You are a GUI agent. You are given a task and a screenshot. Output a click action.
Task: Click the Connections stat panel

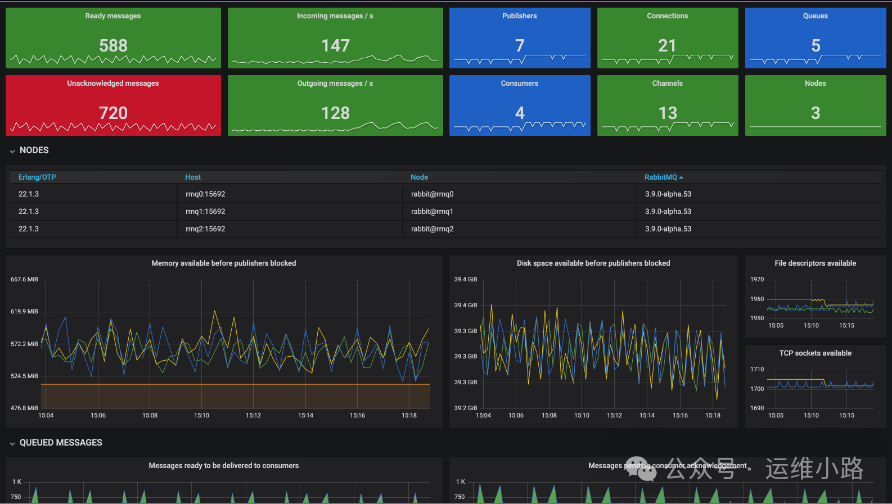coord(667,38)
